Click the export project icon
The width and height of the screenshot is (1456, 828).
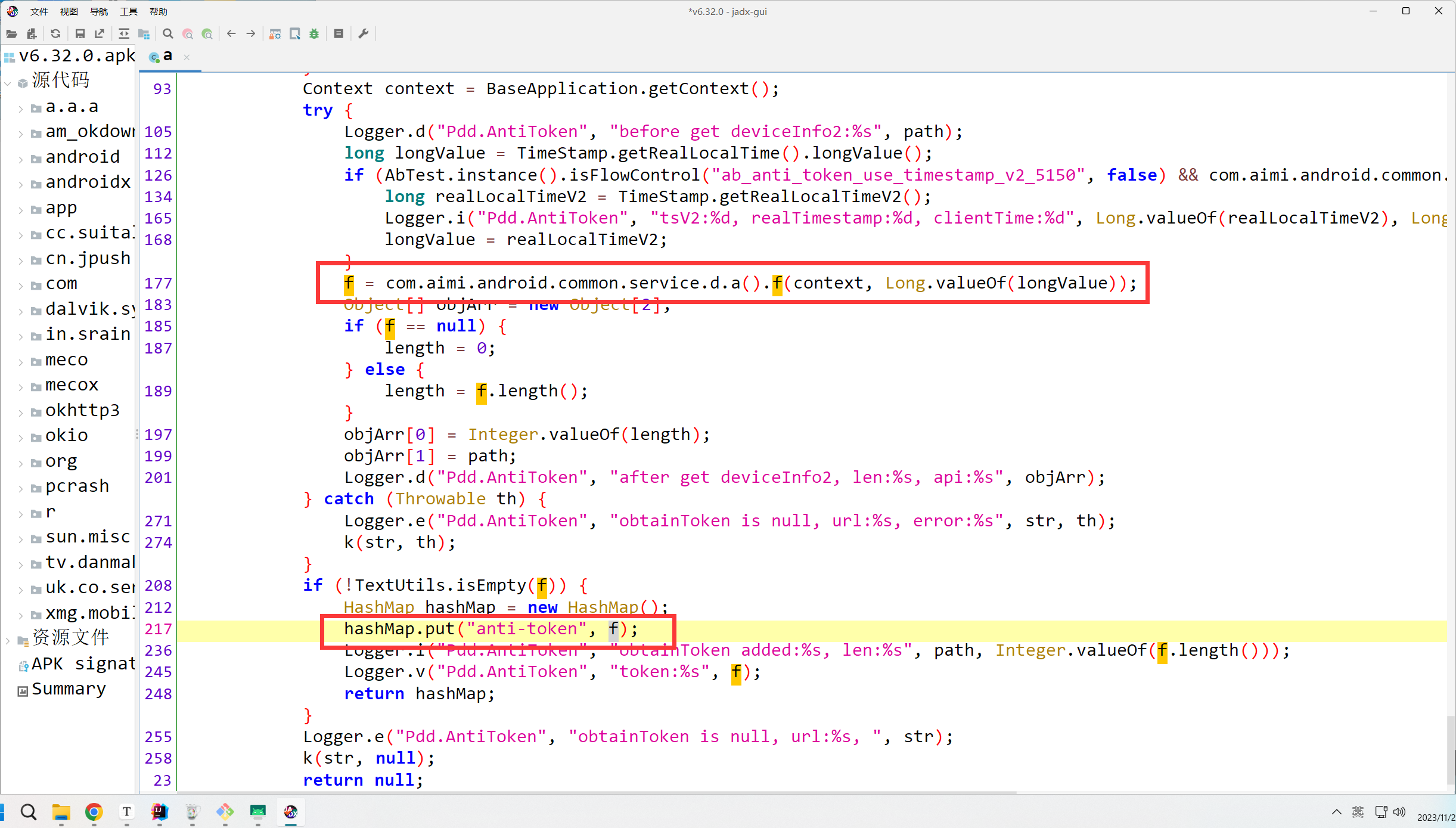pos(100,34)
